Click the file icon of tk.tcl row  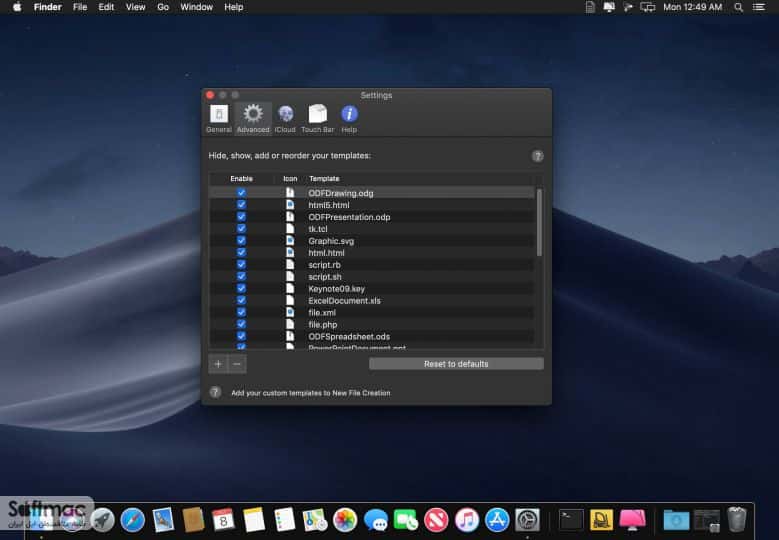click(290, 229)
